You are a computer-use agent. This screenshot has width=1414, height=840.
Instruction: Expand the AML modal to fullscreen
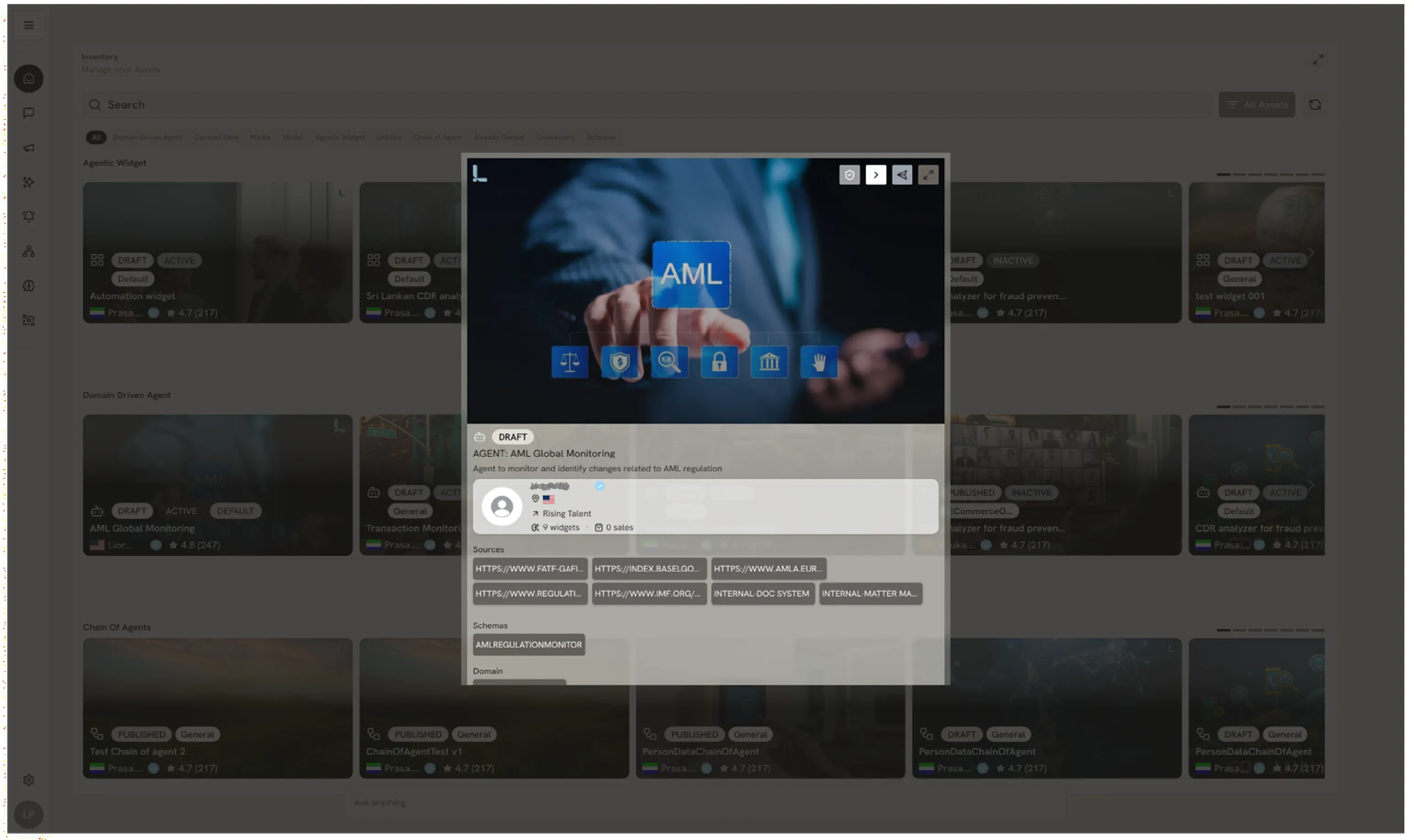pos(928,175)
